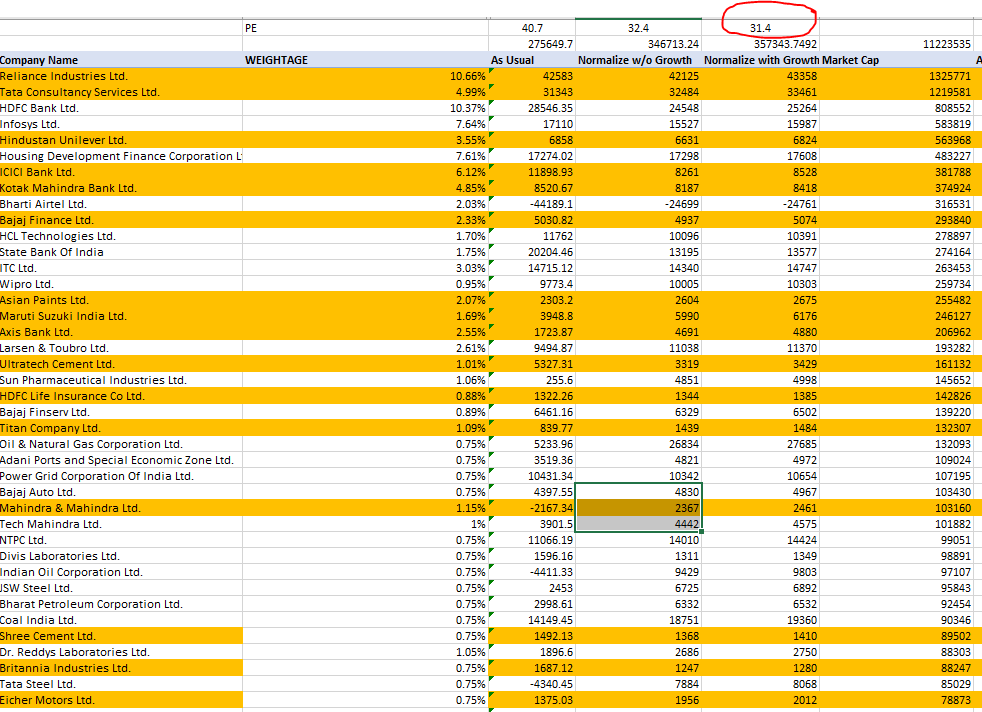
Task: Select the WEIGHTAGE column header cell
Action: coord(278,60)
